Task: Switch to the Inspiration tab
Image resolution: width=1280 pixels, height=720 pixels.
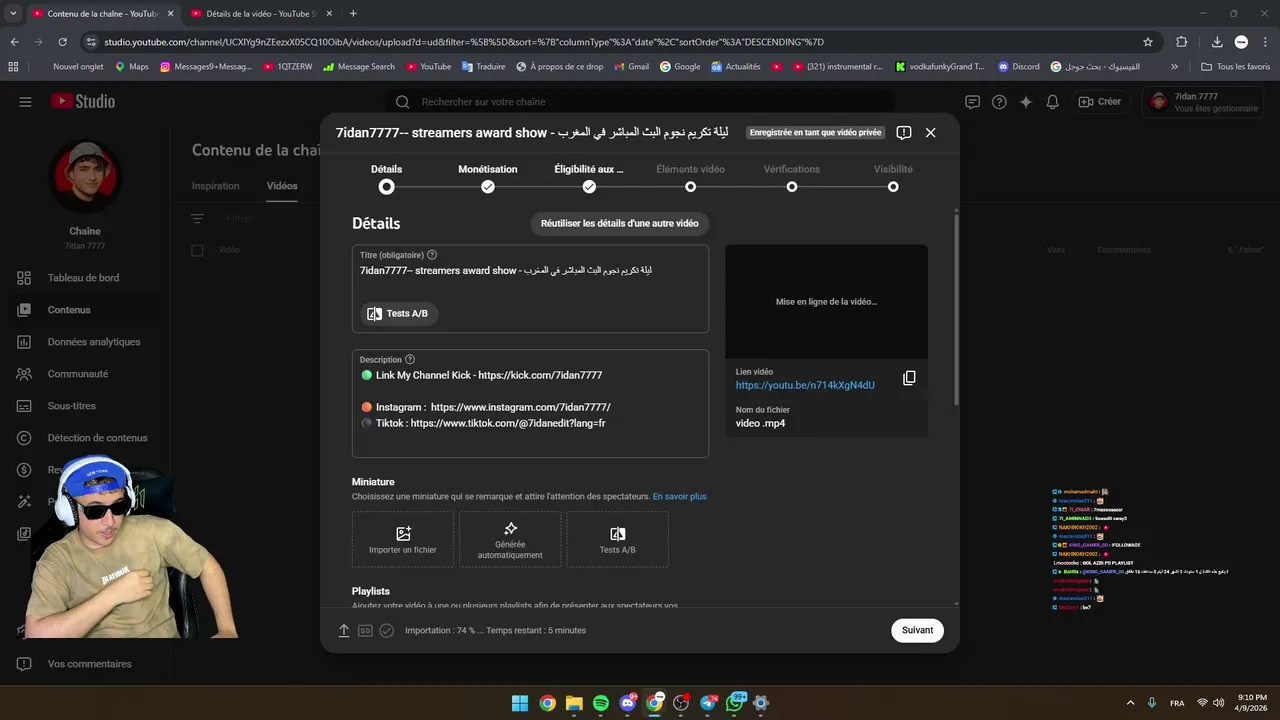Action: (216, 186)
